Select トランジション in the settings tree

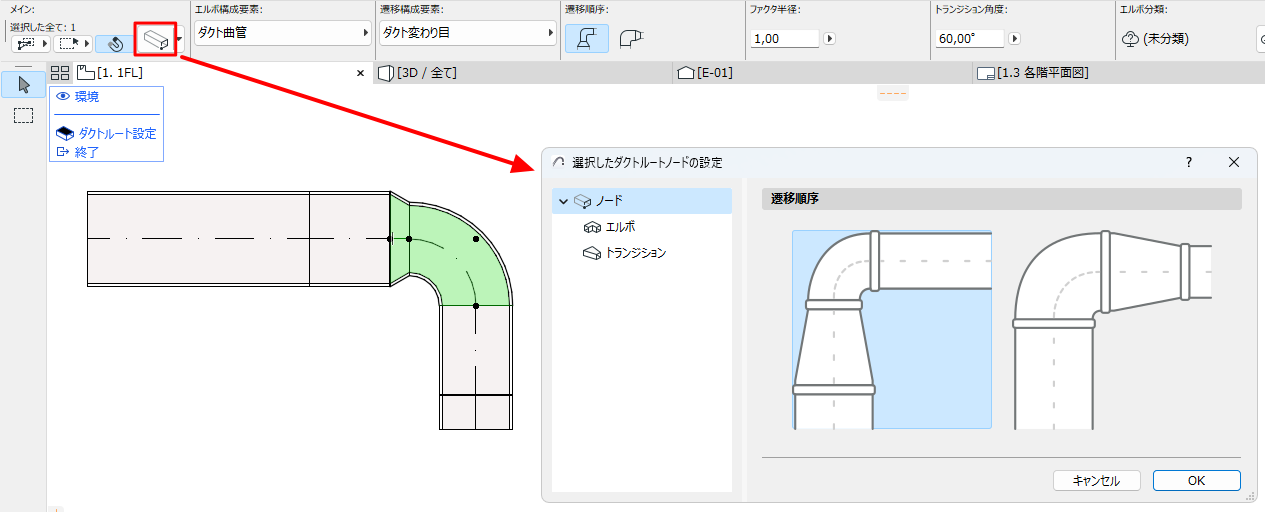pos(624,253)
